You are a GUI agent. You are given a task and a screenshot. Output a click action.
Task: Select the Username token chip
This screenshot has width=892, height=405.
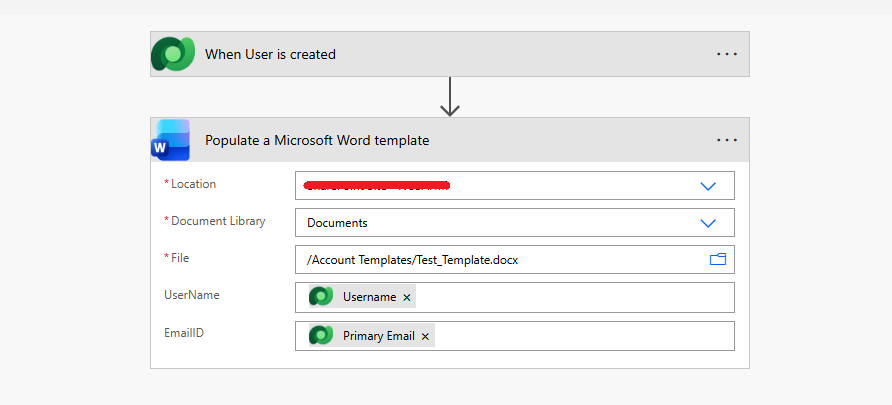click(362, 296)
